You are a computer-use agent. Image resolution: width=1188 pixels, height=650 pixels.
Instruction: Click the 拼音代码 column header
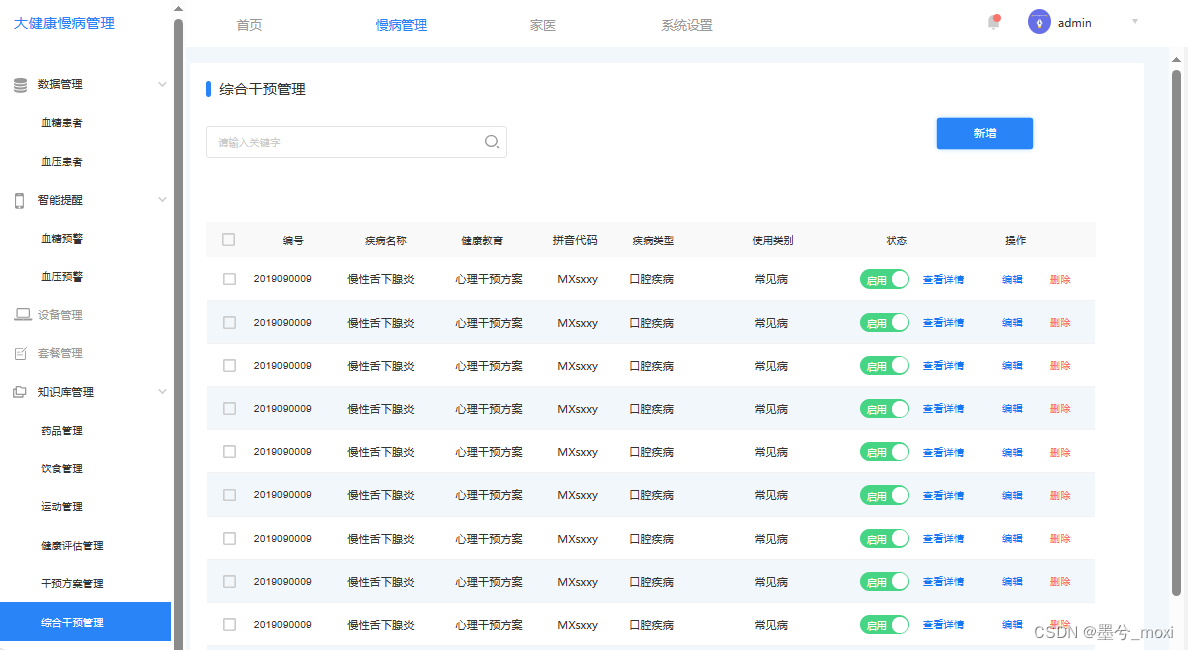[575, 240]
